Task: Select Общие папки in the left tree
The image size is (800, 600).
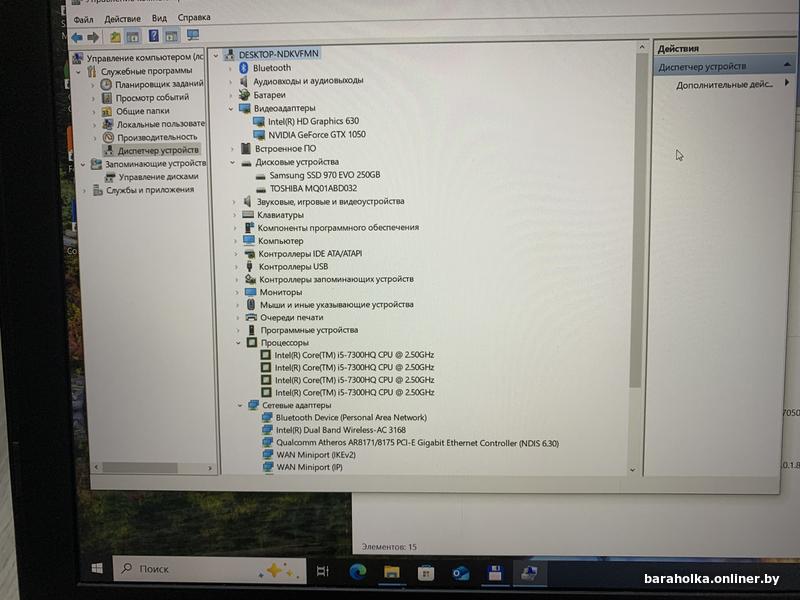Action: (x=143, y=111)
